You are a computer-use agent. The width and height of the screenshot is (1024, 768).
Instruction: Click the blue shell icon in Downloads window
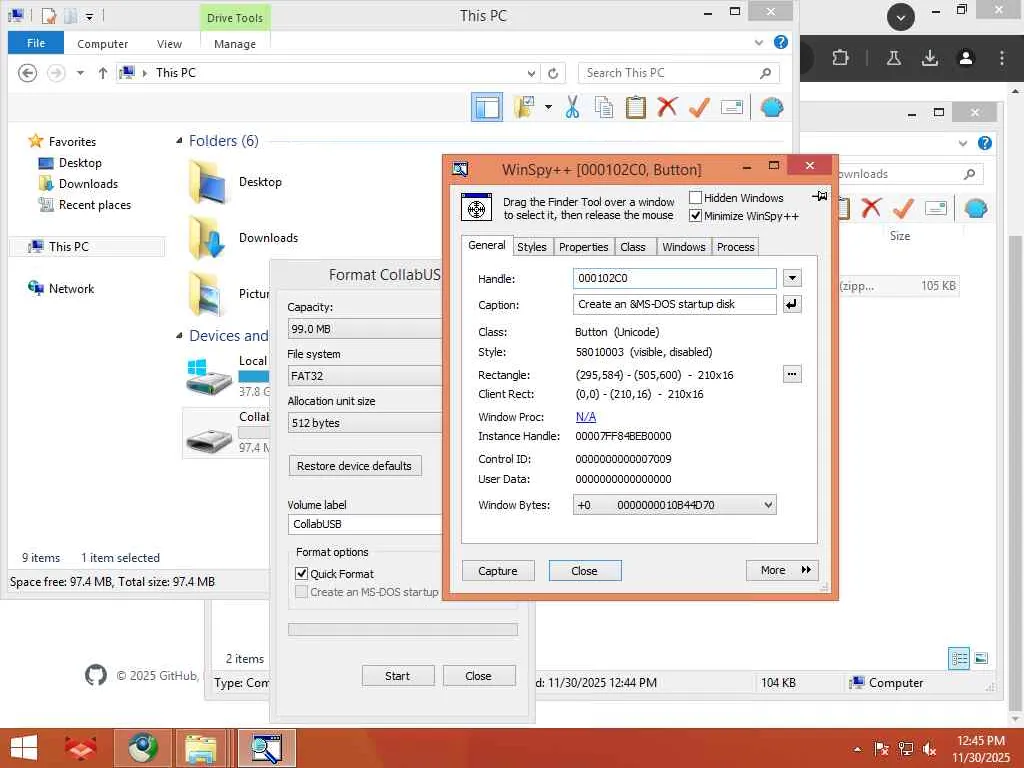pos(975,208)
